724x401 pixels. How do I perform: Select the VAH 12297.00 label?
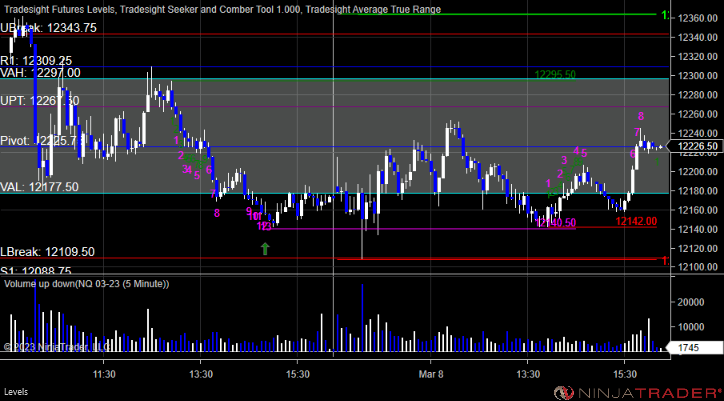(x=40, y=73)
